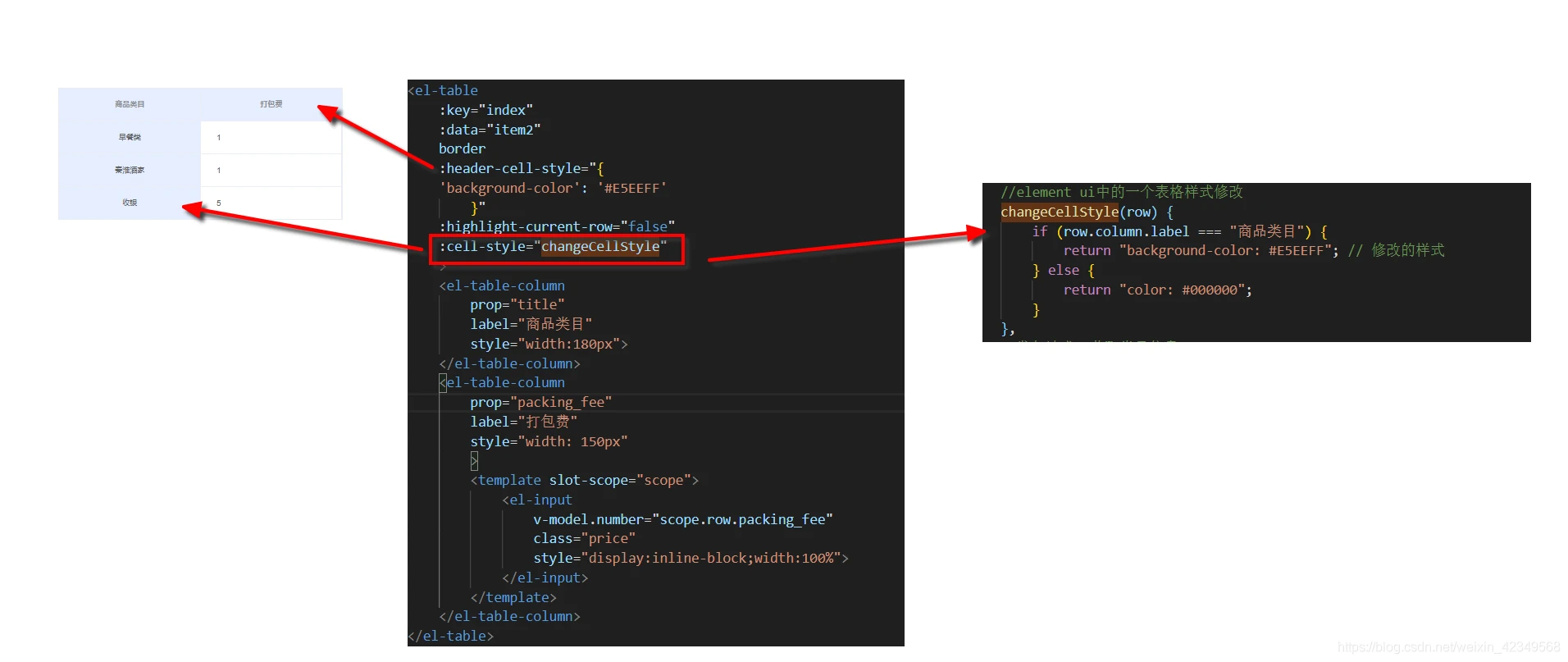Focus the packing fee input showing 5
Screen dimensions: 1568x662
coord(271,203)
